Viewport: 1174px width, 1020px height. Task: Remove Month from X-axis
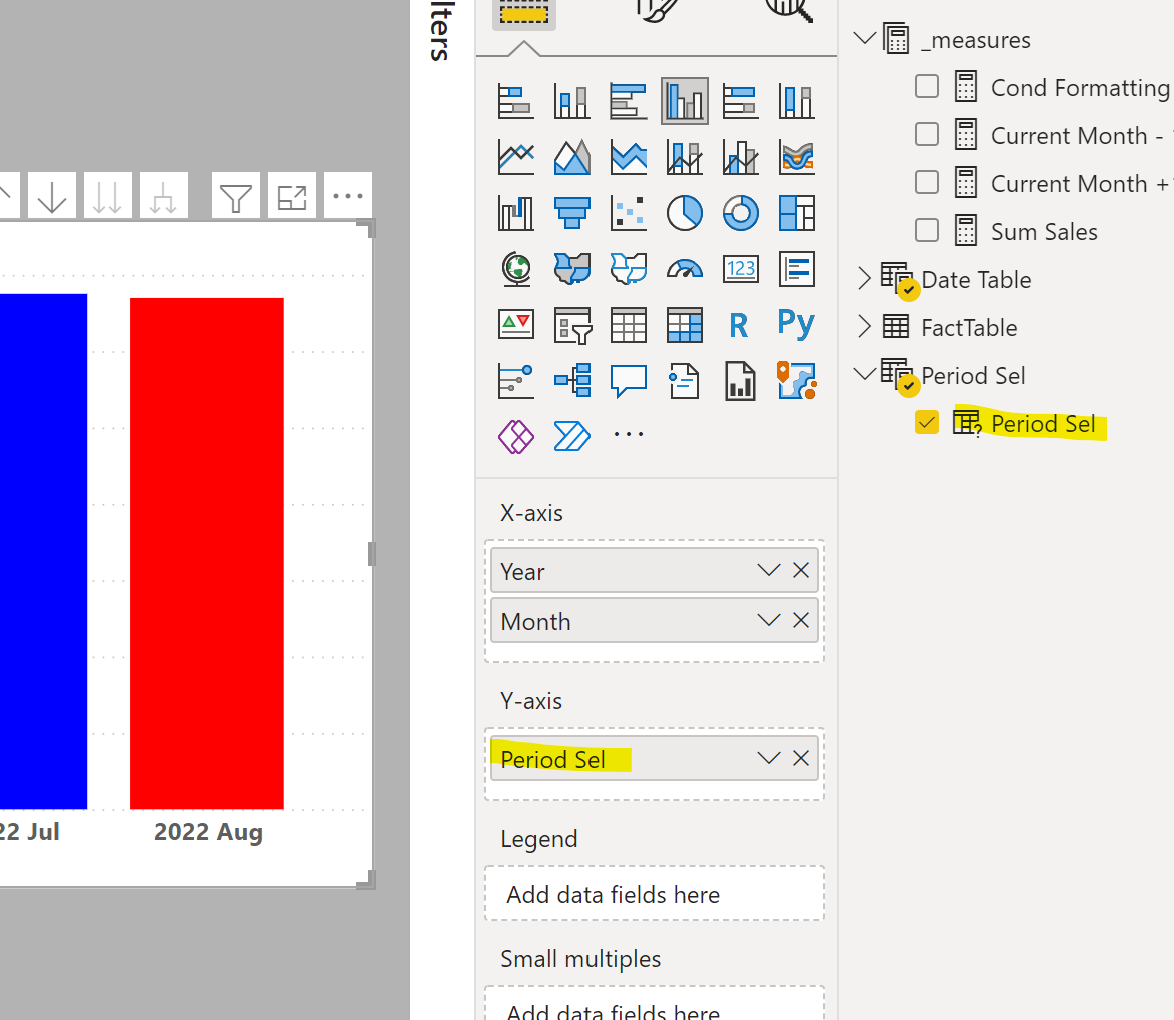click(801, 620)
